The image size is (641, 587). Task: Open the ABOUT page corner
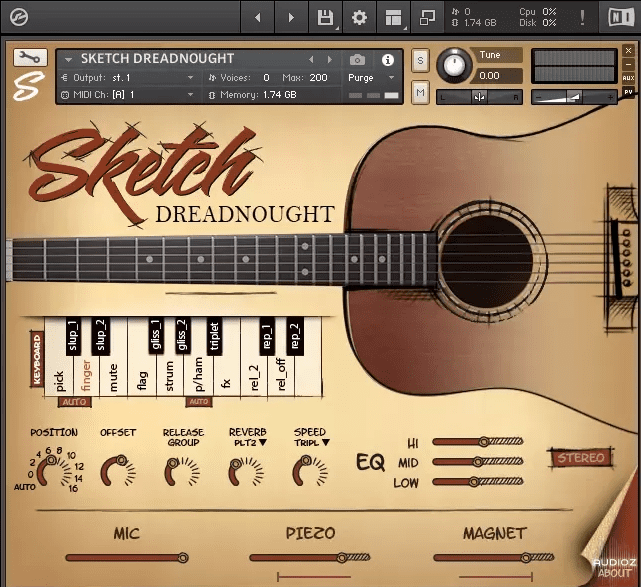[614, 573]
